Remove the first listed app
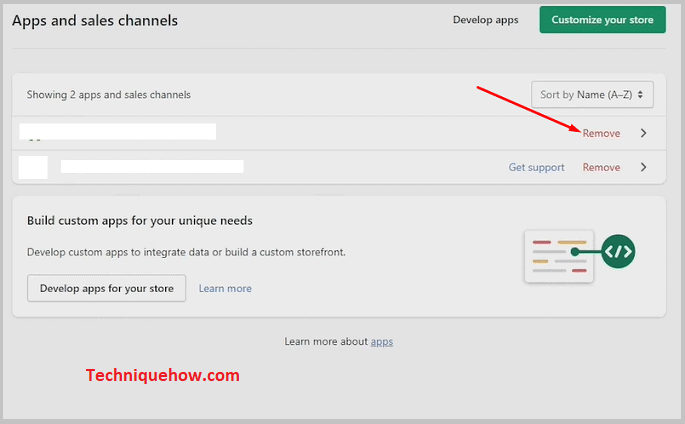Viewport: 685px width, 424px height. pos(601,133)
